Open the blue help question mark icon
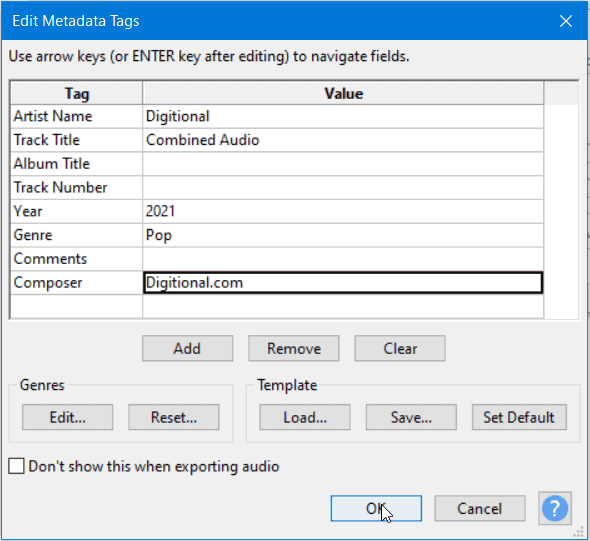This screenshot has width=590, height=541. 555,508
